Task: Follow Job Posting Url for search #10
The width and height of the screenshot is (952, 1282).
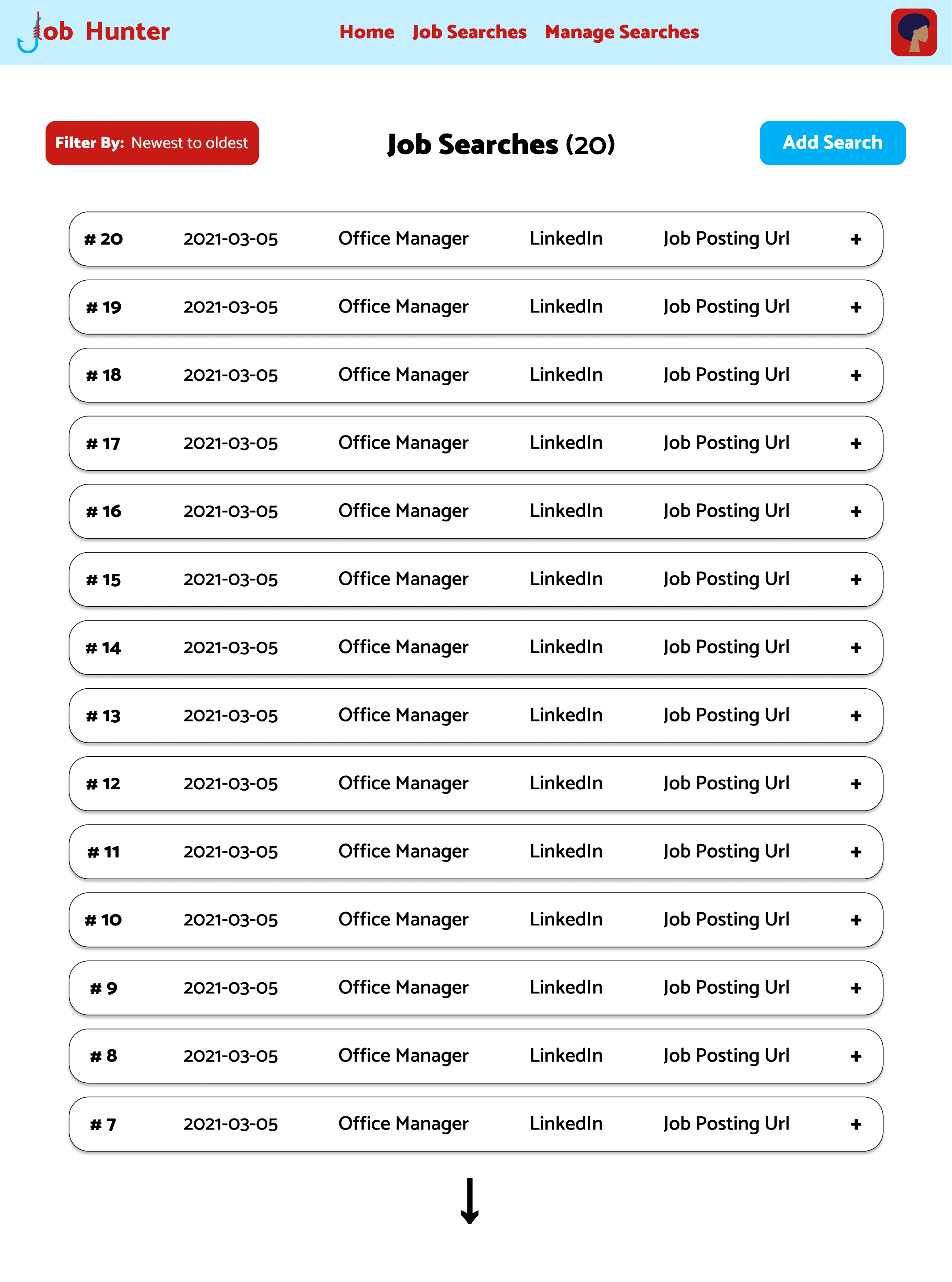Action: click(726, 919)
